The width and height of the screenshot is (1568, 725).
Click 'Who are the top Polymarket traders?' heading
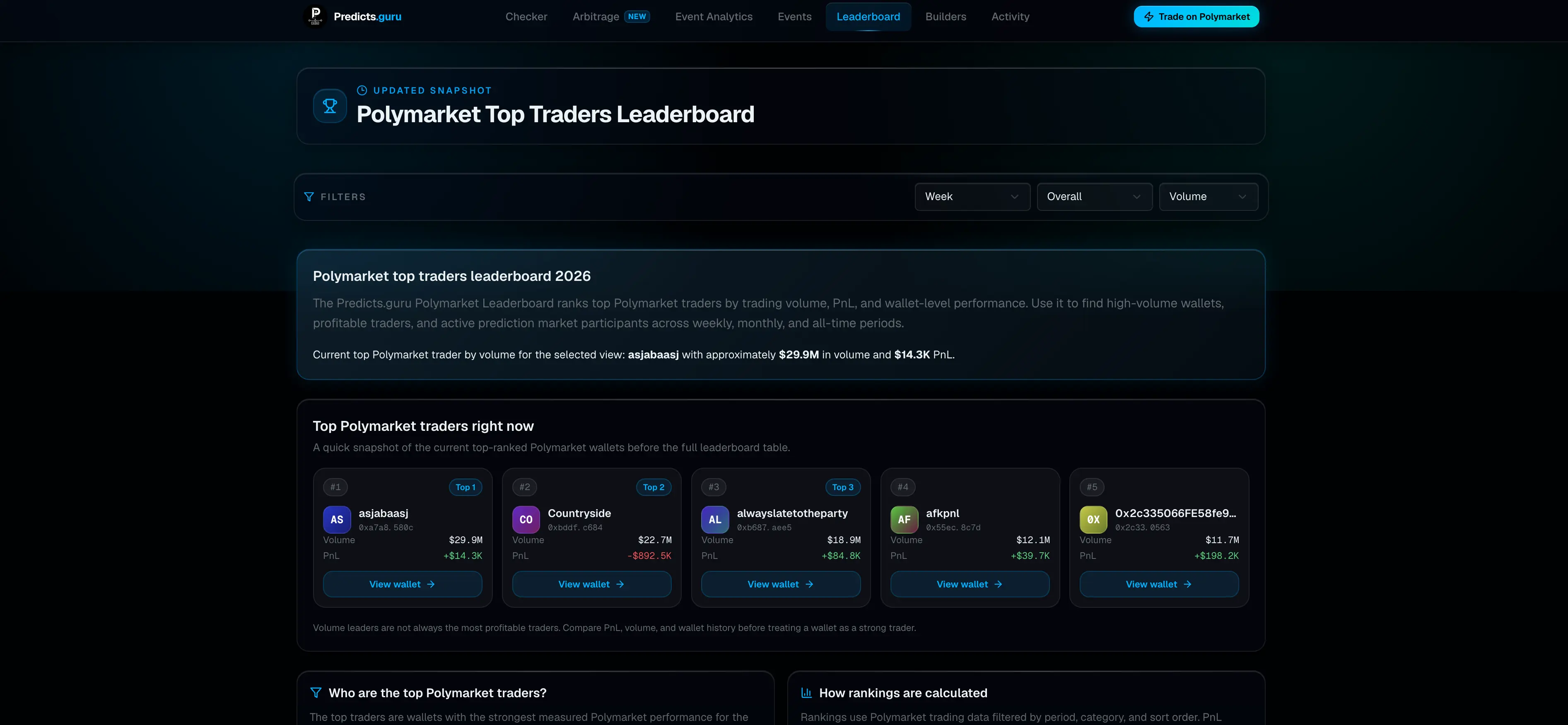click(438, 693)
